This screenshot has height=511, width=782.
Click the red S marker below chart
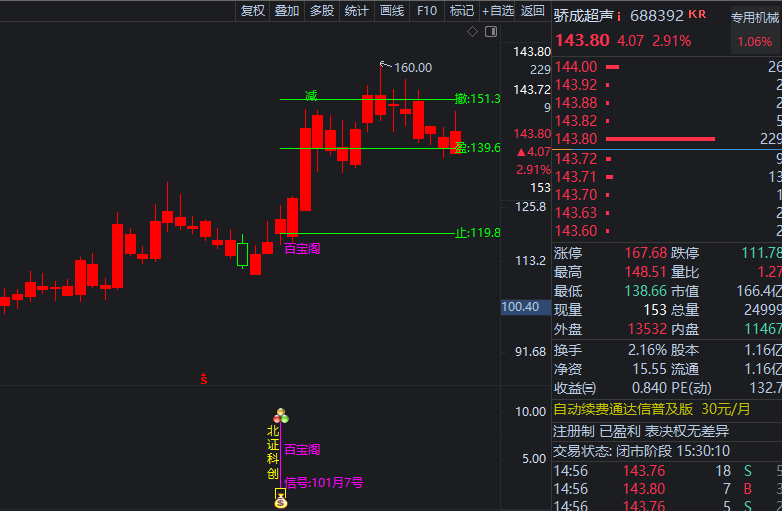click(204, 379)
